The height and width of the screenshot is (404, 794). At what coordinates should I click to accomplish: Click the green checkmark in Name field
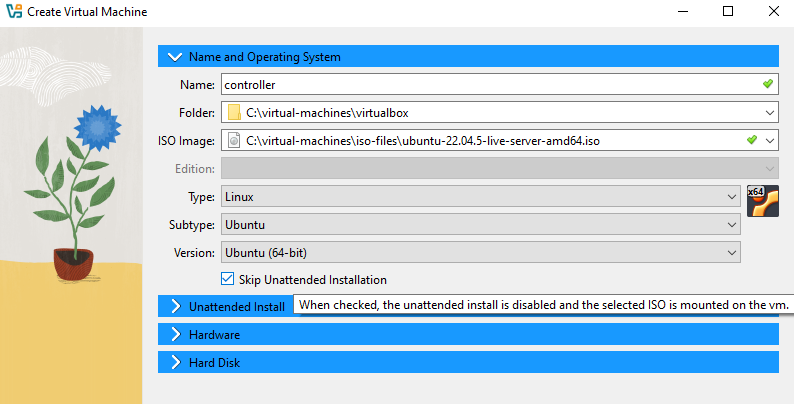767,85
